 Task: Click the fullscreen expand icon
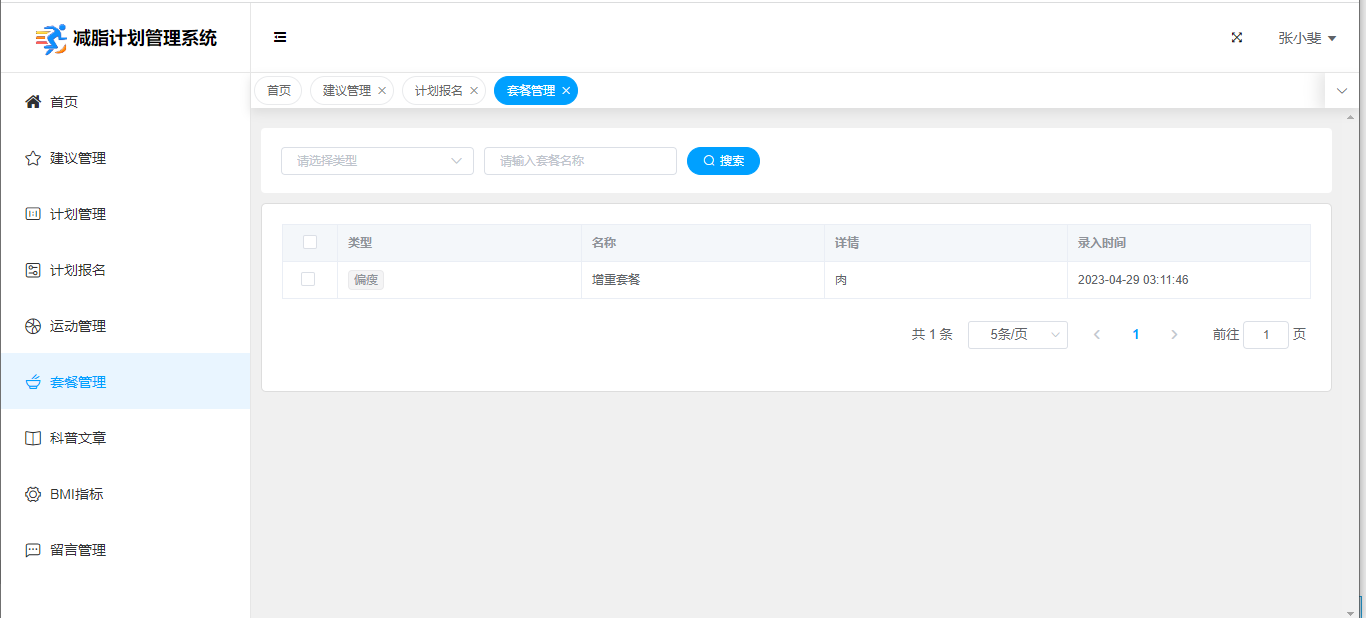(x=1237, y=37)
